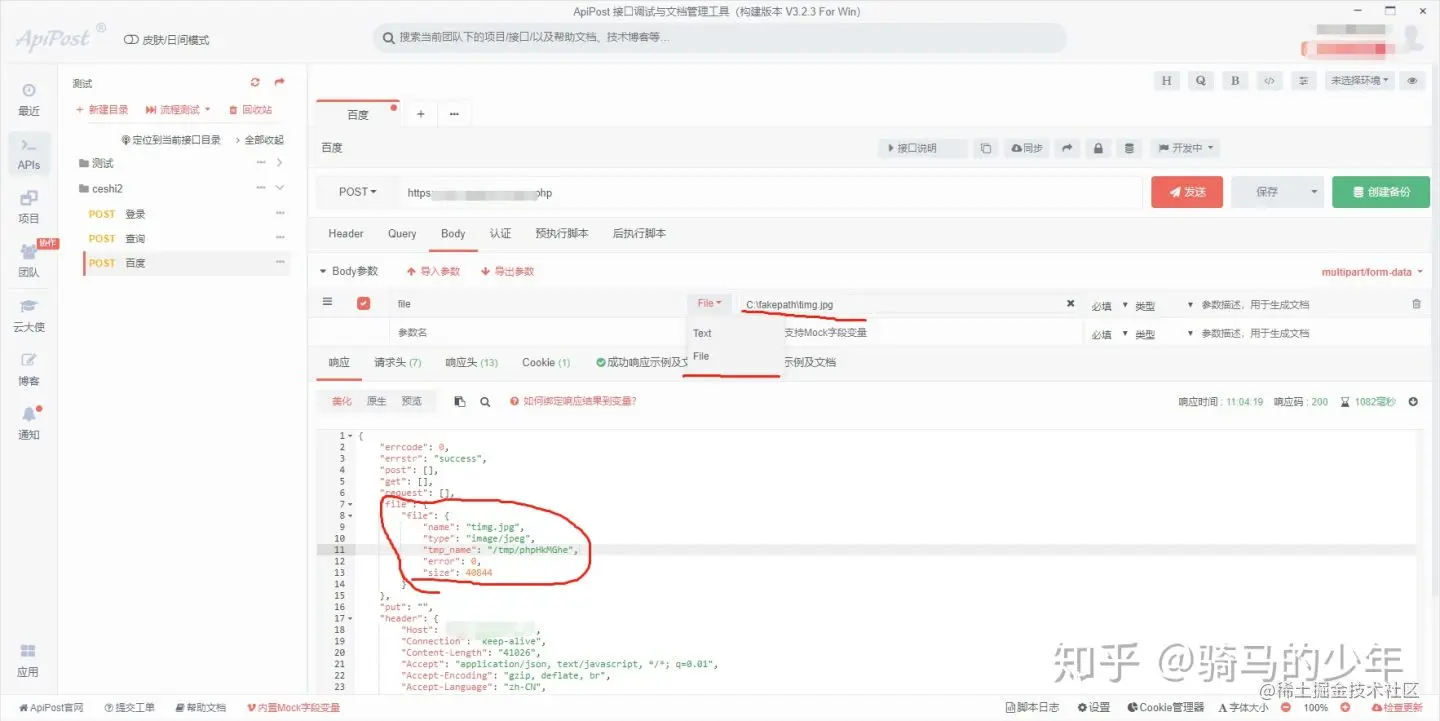This screenshot has height=721, width=1440.
Task: Click the share arrow icon next to 同步
Action: pos(1068,148)
